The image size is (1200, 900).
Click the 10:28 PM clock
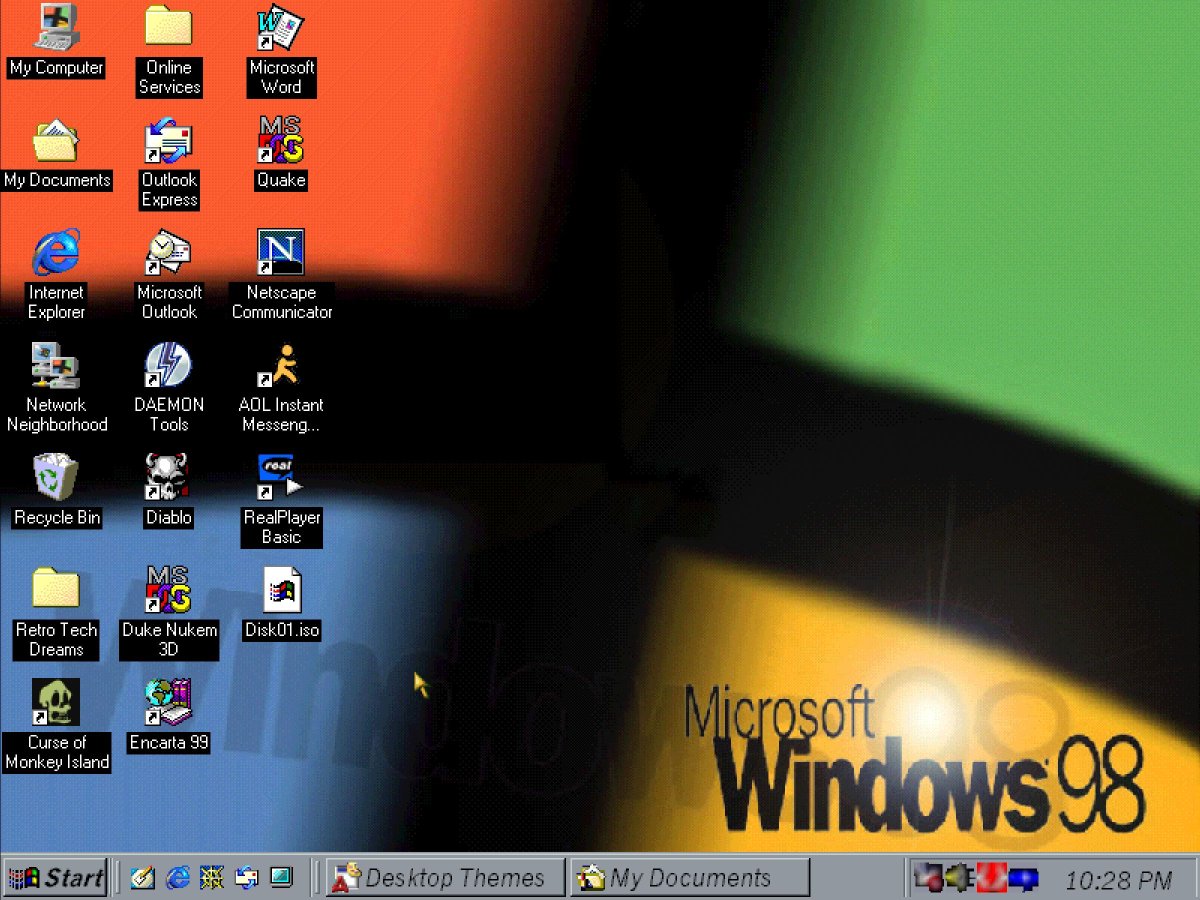coord(1118,880)
